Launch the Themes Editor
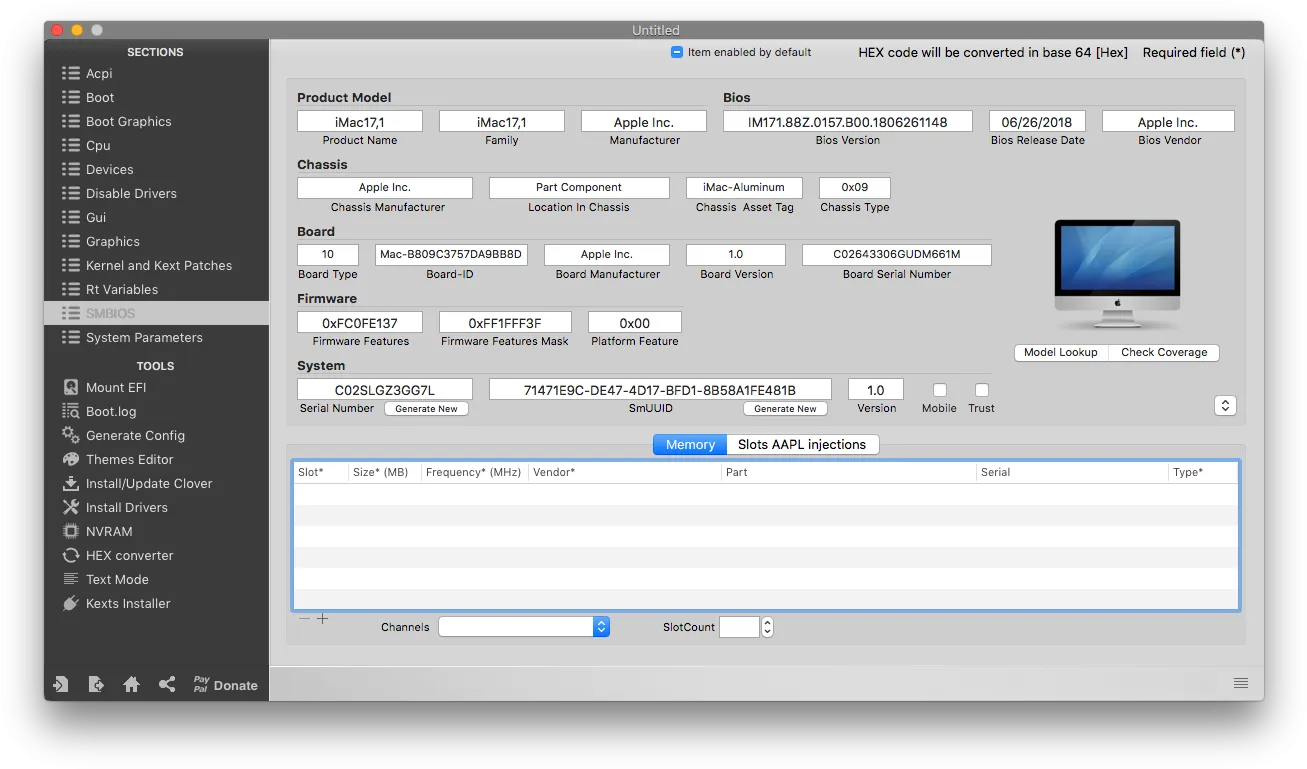 pos(118,459)
